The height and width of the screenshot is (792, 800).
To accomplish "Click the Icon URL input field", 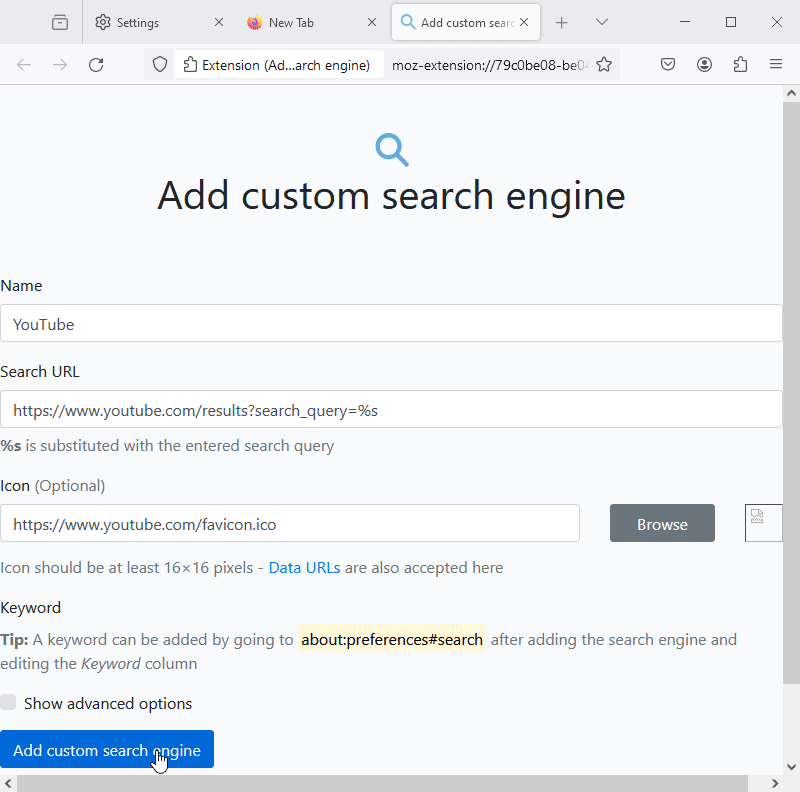I will coord(290,524).
